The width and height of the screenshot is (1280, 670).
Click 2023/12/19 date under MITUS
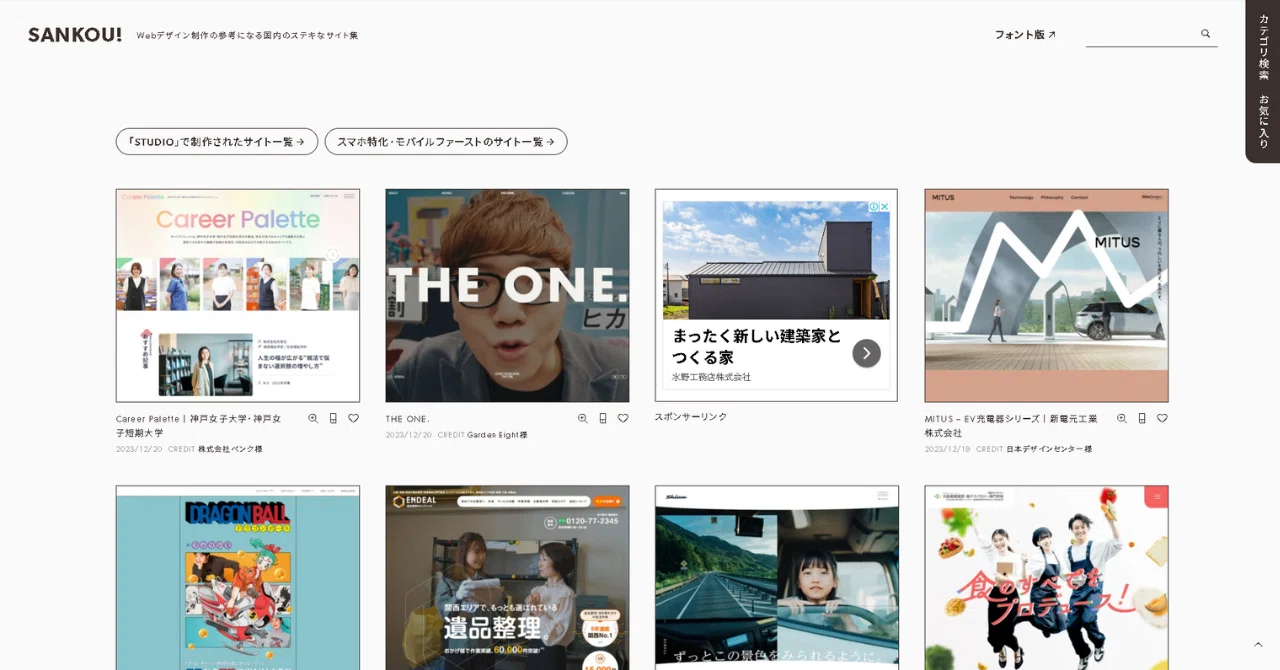(948, 449)
